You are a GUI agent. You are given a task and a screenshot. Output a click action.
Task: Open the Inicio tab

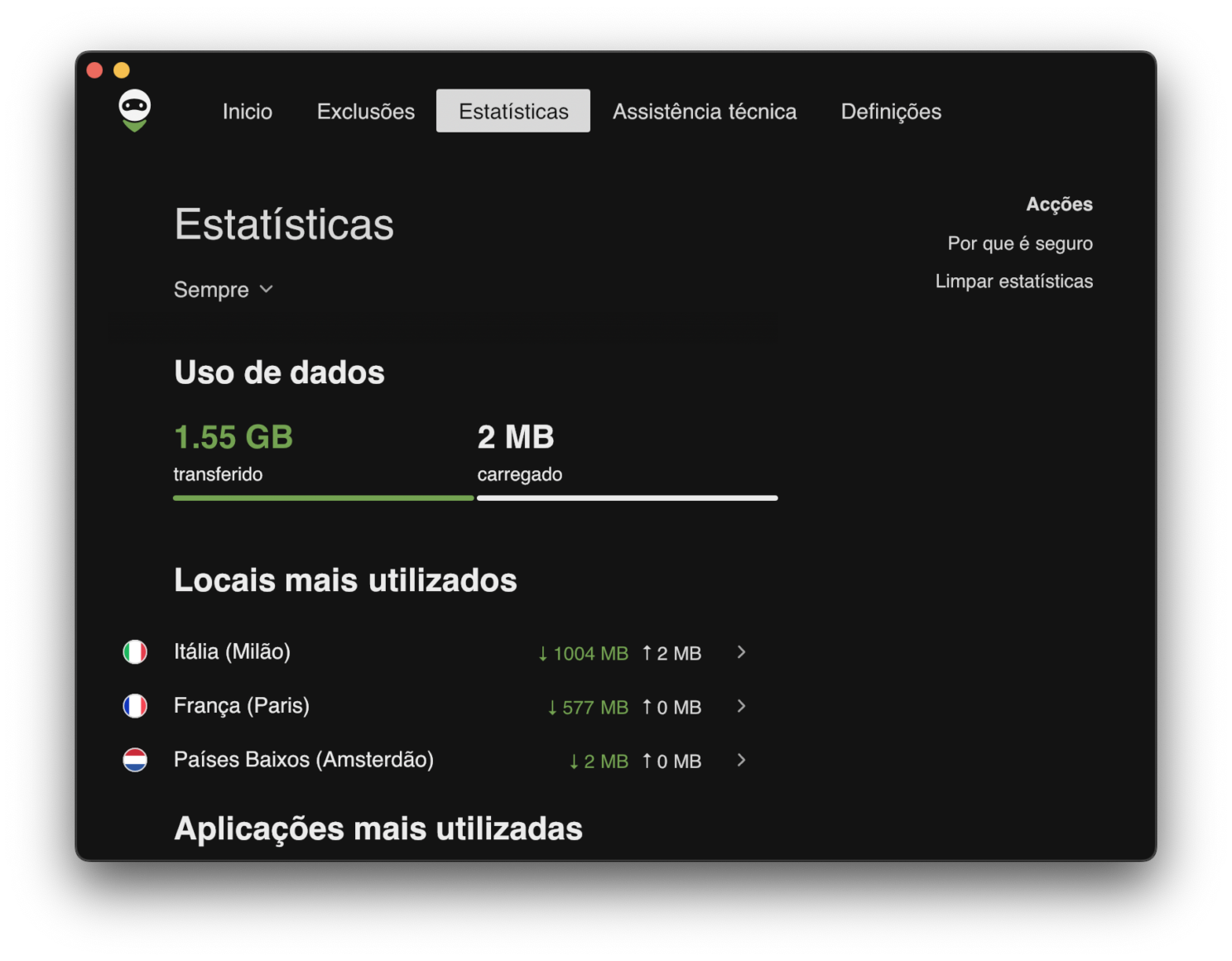[x=248, y=111]
